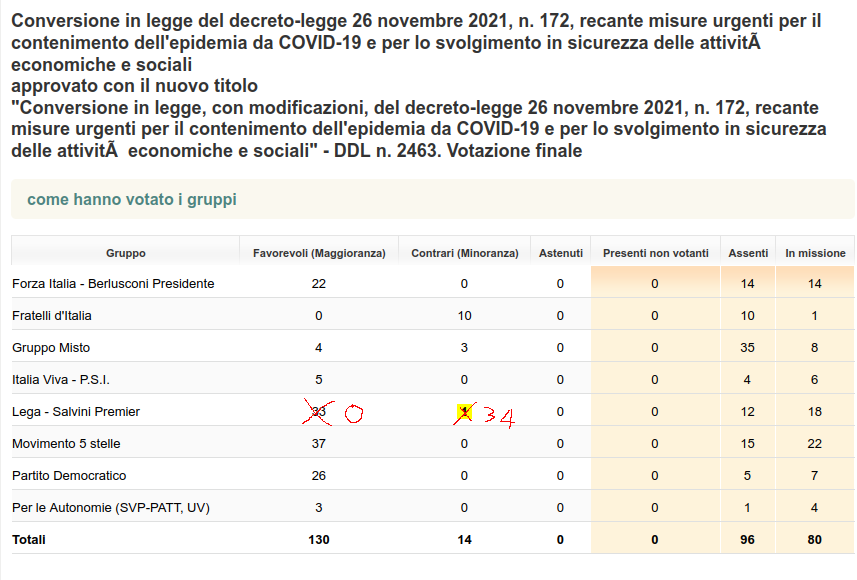
Task: Select the Contrari (Minoranza) column header
Action: coord(465,253)
